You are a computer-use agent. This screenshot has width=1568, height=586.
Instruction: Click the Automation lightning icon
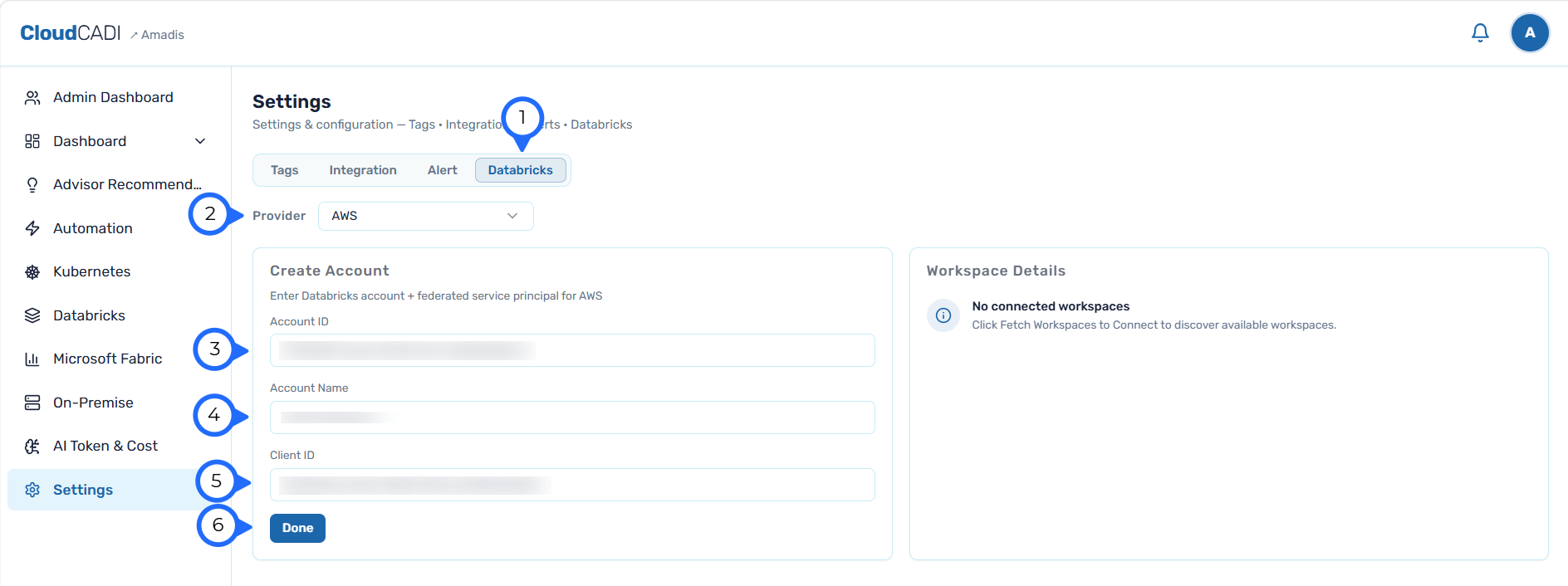32,228
